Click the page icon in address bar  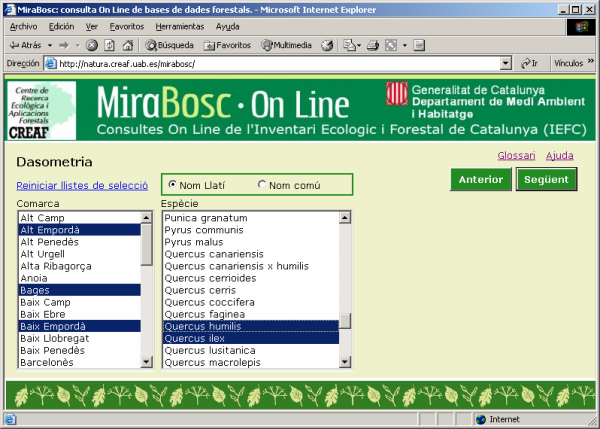pos(51,64)
